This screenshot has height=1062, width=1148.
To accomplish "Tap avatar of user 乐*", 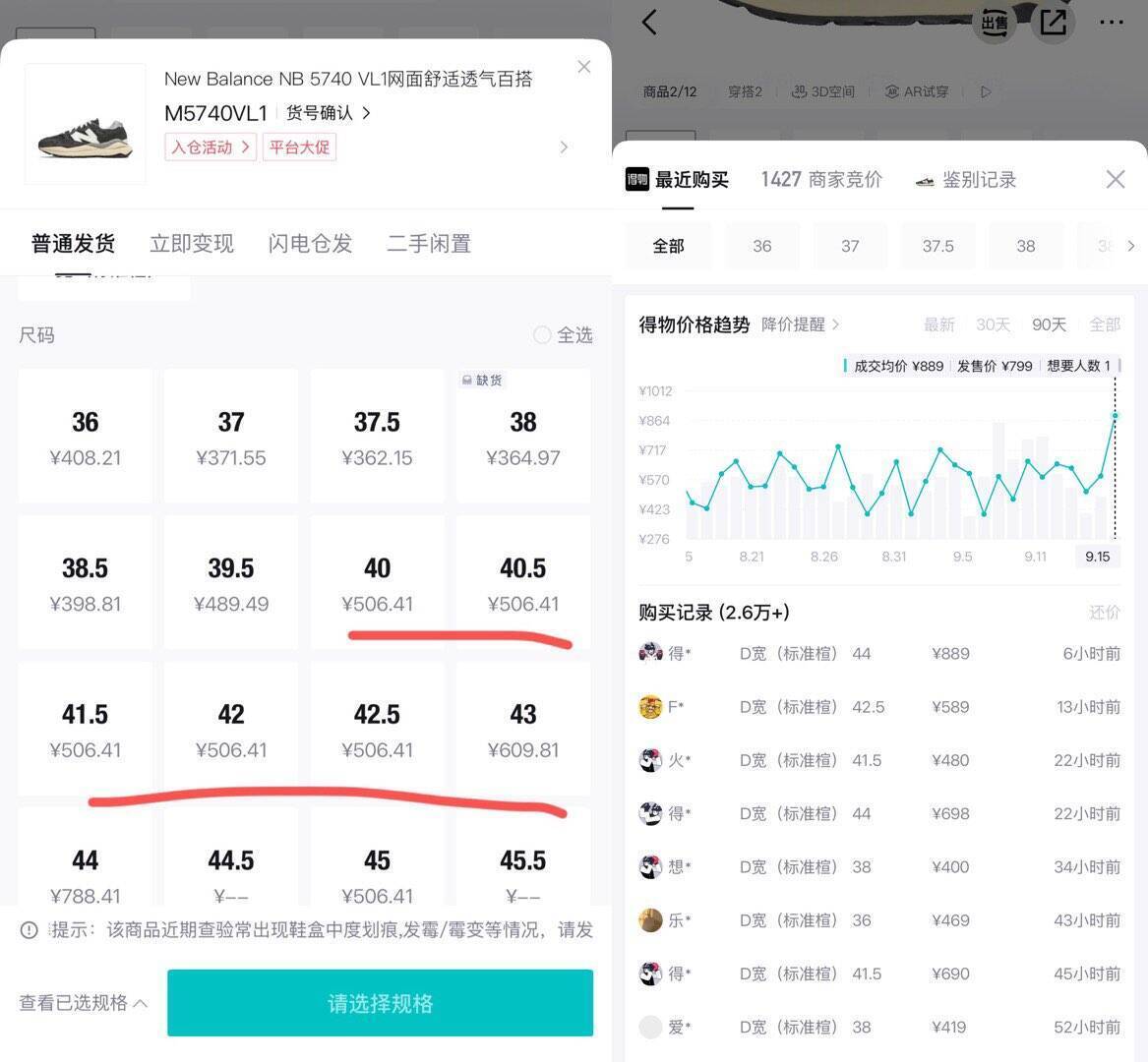I will pos(650,920).
